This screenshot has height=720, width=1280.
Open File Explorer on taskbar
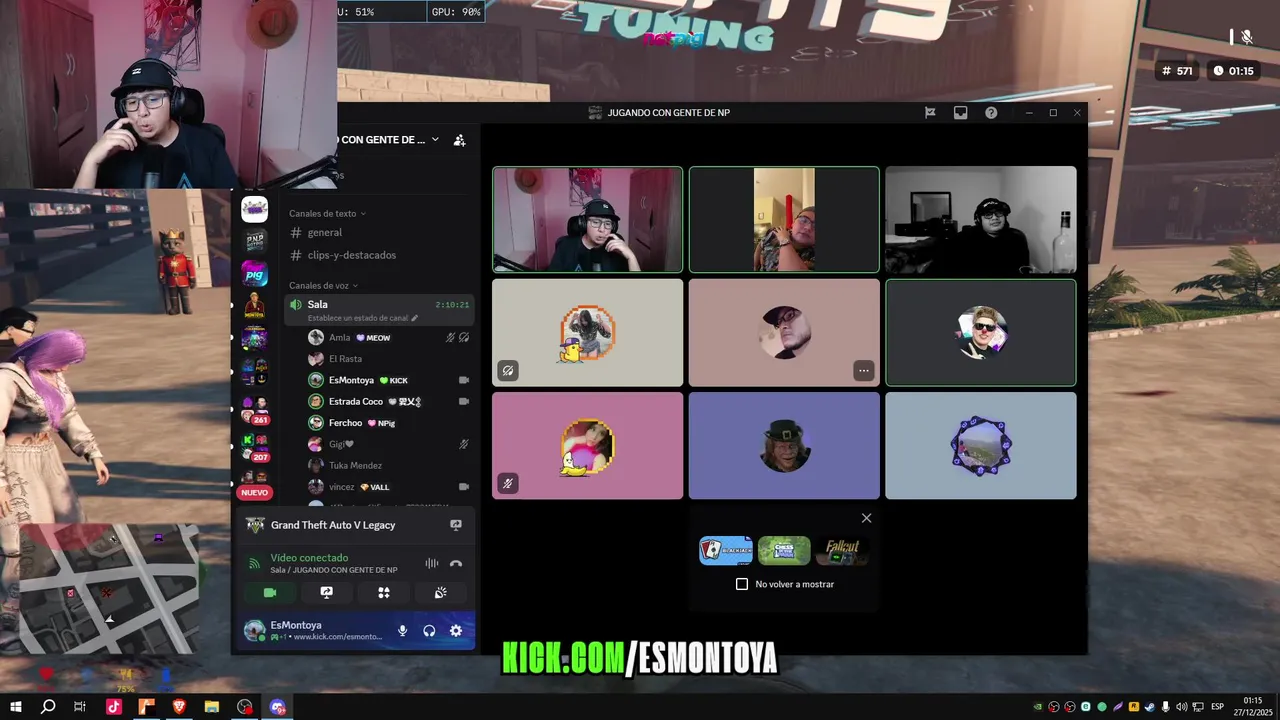click(x=212, y=707)
